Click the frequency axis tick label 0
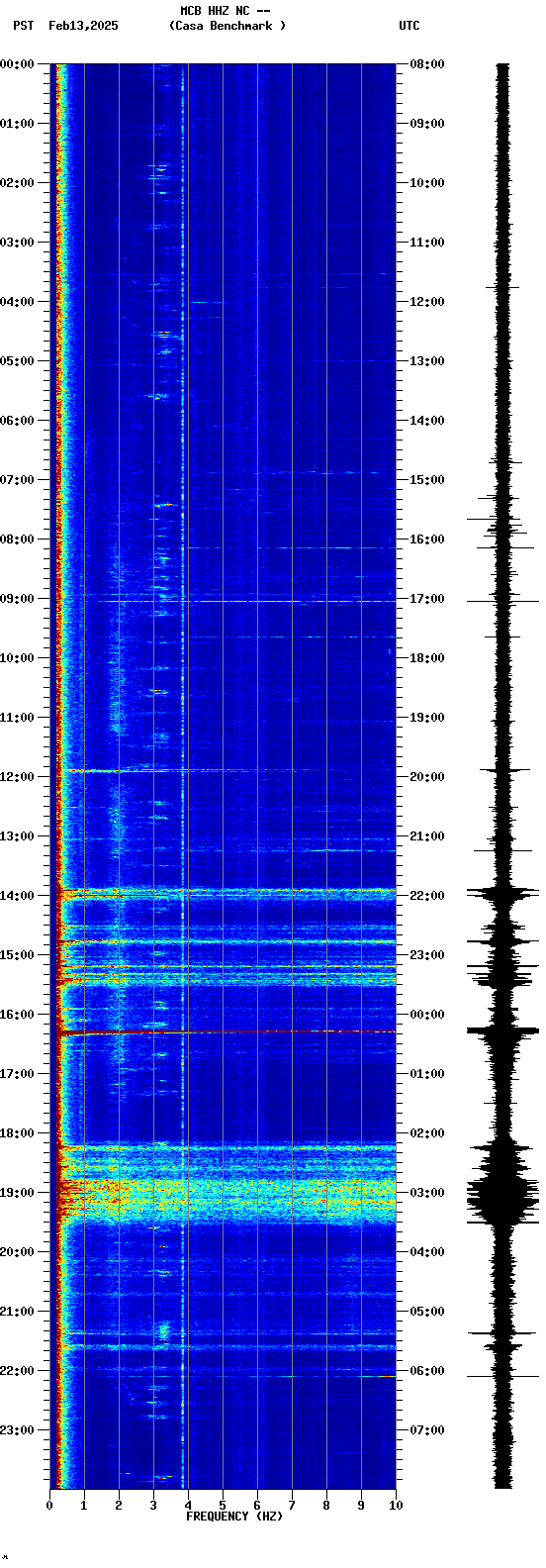This screenshot has width=546, height=1568. coord(49,1506)
